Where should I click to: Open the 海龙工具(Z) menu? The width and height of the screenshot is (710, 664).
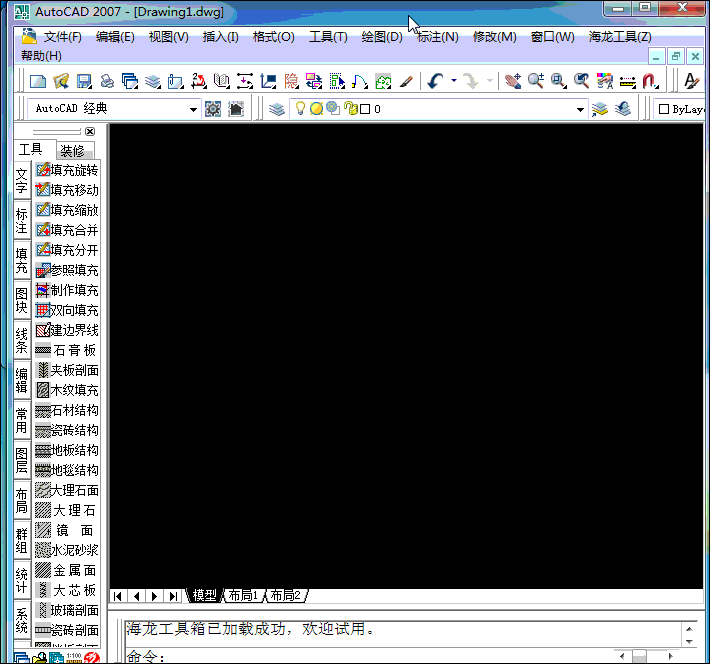pos(620,37)
